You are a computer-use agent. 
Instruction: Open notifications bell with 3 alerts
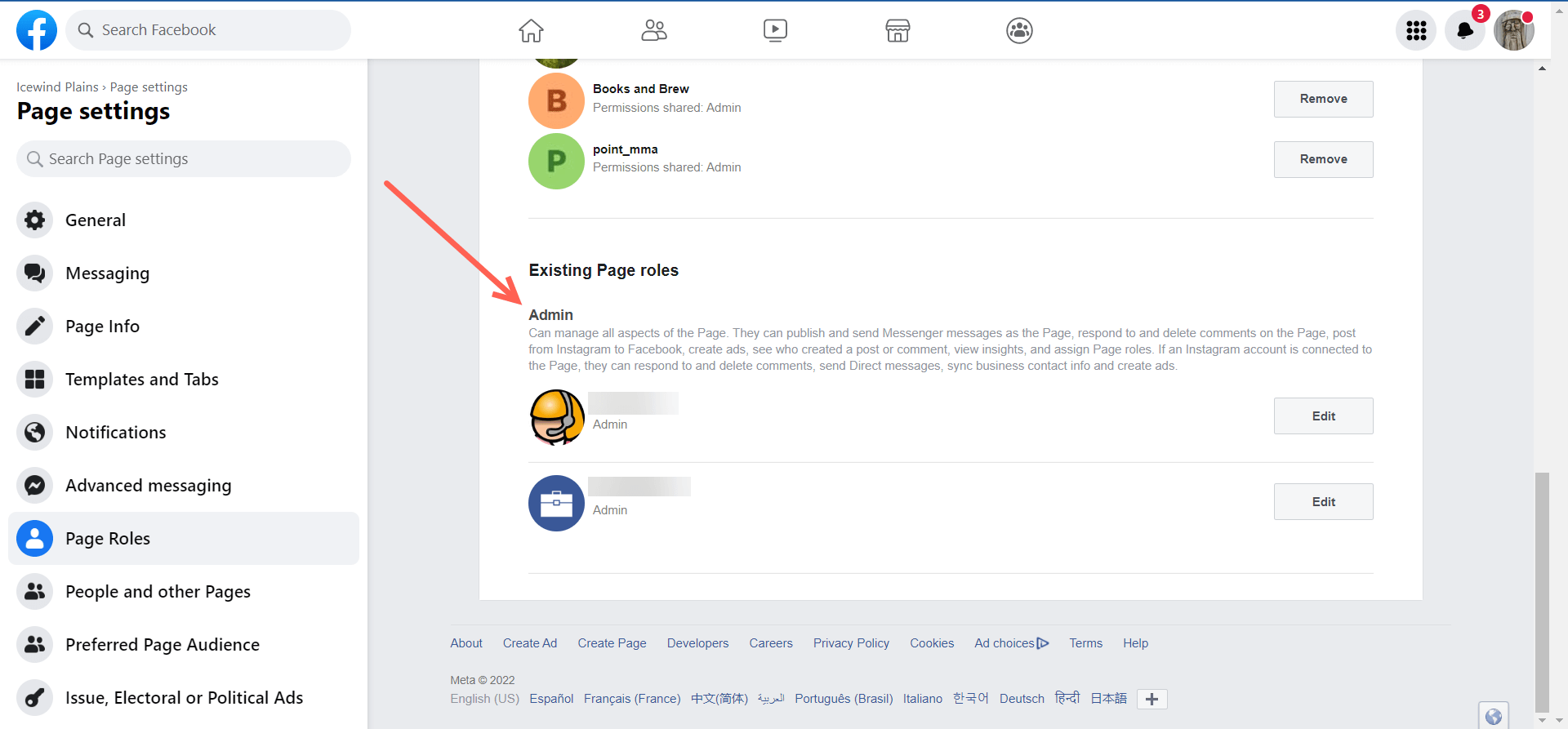click(1465, 31)
